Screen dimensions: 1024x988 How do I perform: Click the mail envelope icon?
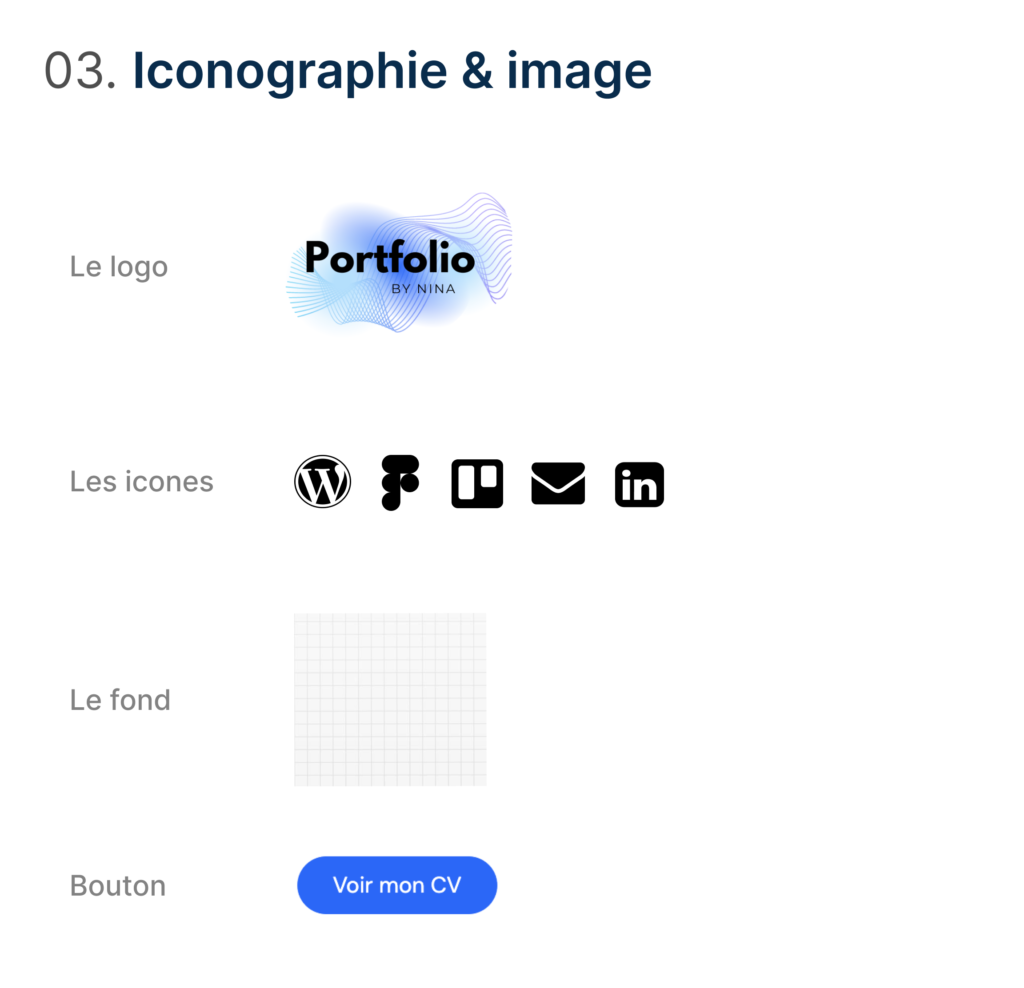pyautogui.click(x=558, y=484)
